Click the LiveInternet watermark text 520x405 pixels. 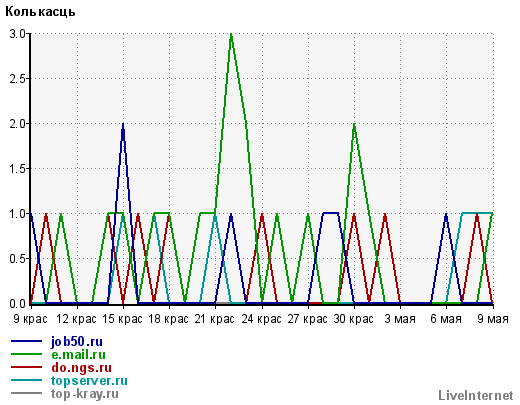pyautogui.click(x=476, y=395)
